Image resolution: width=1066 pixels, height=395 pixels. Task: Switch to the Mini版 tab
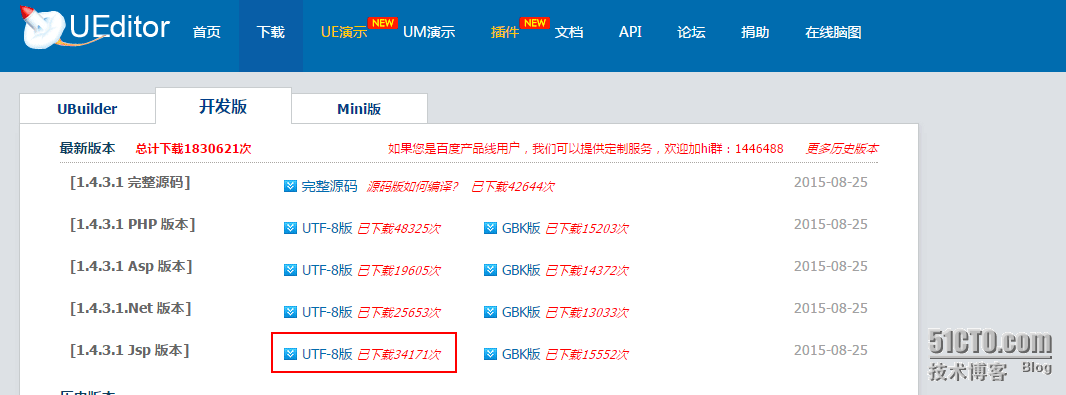(x=359, y=109)
